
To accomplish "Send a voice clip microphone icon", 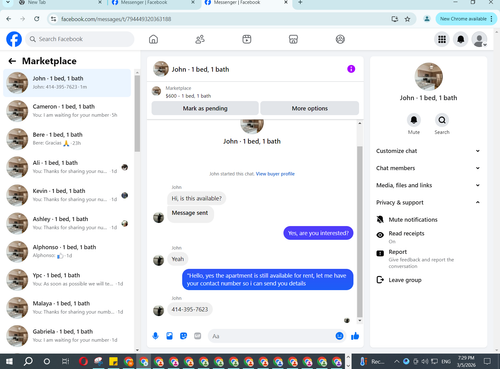I will tap(155, 336).
